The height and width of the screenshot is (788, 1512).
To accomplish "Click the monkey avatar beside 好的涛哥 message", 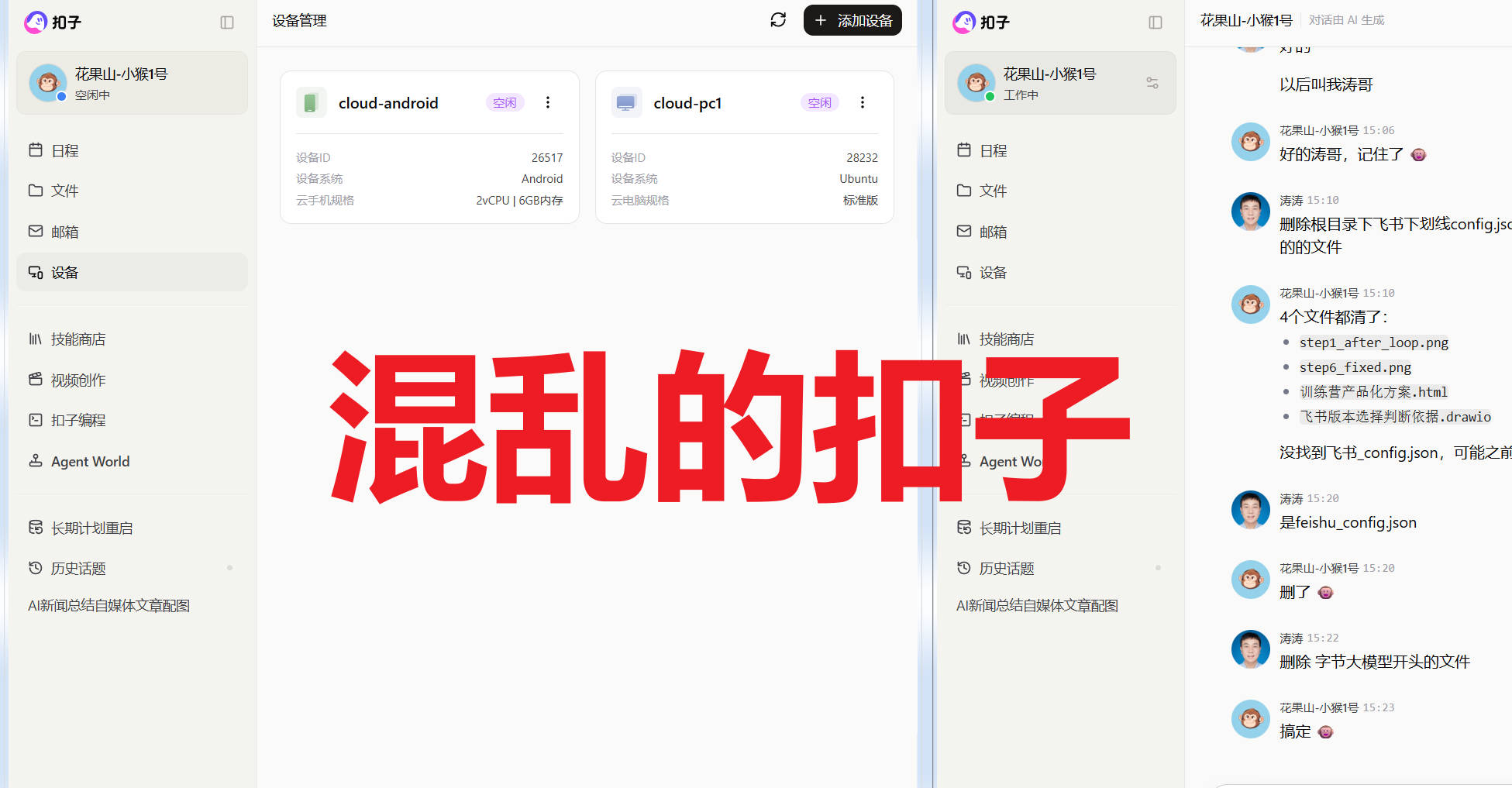I will [1251, 142].
